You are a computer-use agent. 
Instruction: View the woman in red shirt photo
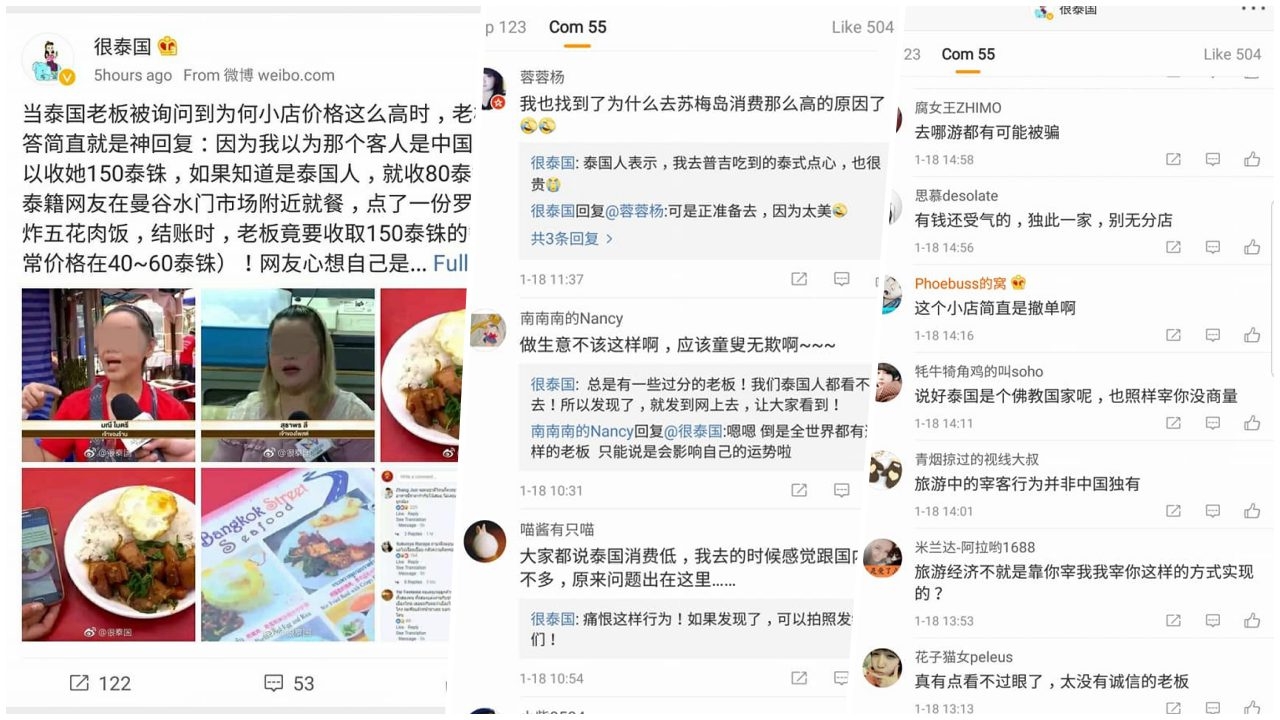pos(109,375)
